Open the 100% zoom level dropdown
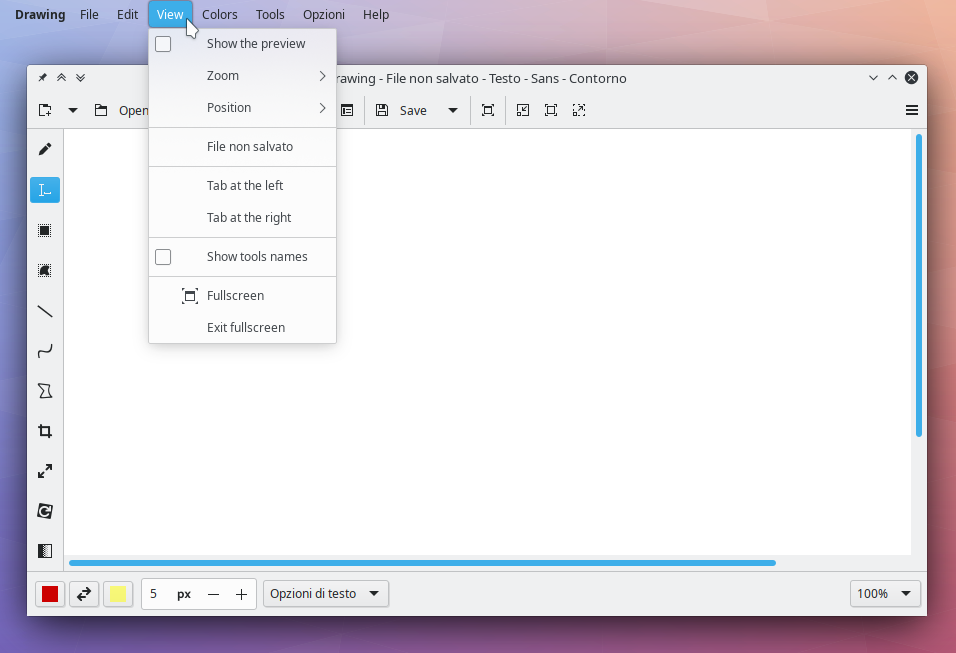The image size is (956, 653). coord(885,594)
